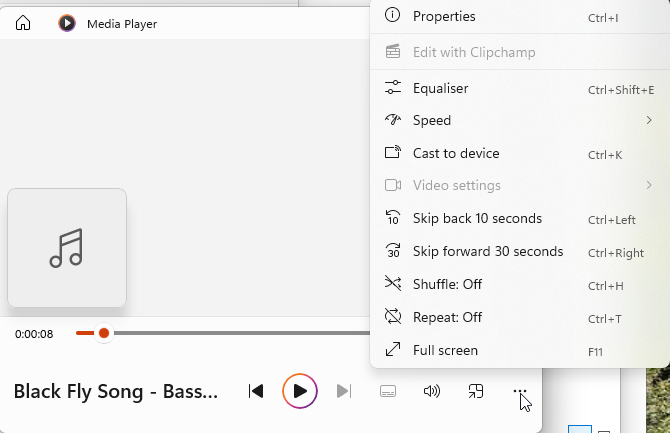The height and width of the screenshot is (433, 670).
Task: Open the volume speaker control
Action: click(432, 391)
